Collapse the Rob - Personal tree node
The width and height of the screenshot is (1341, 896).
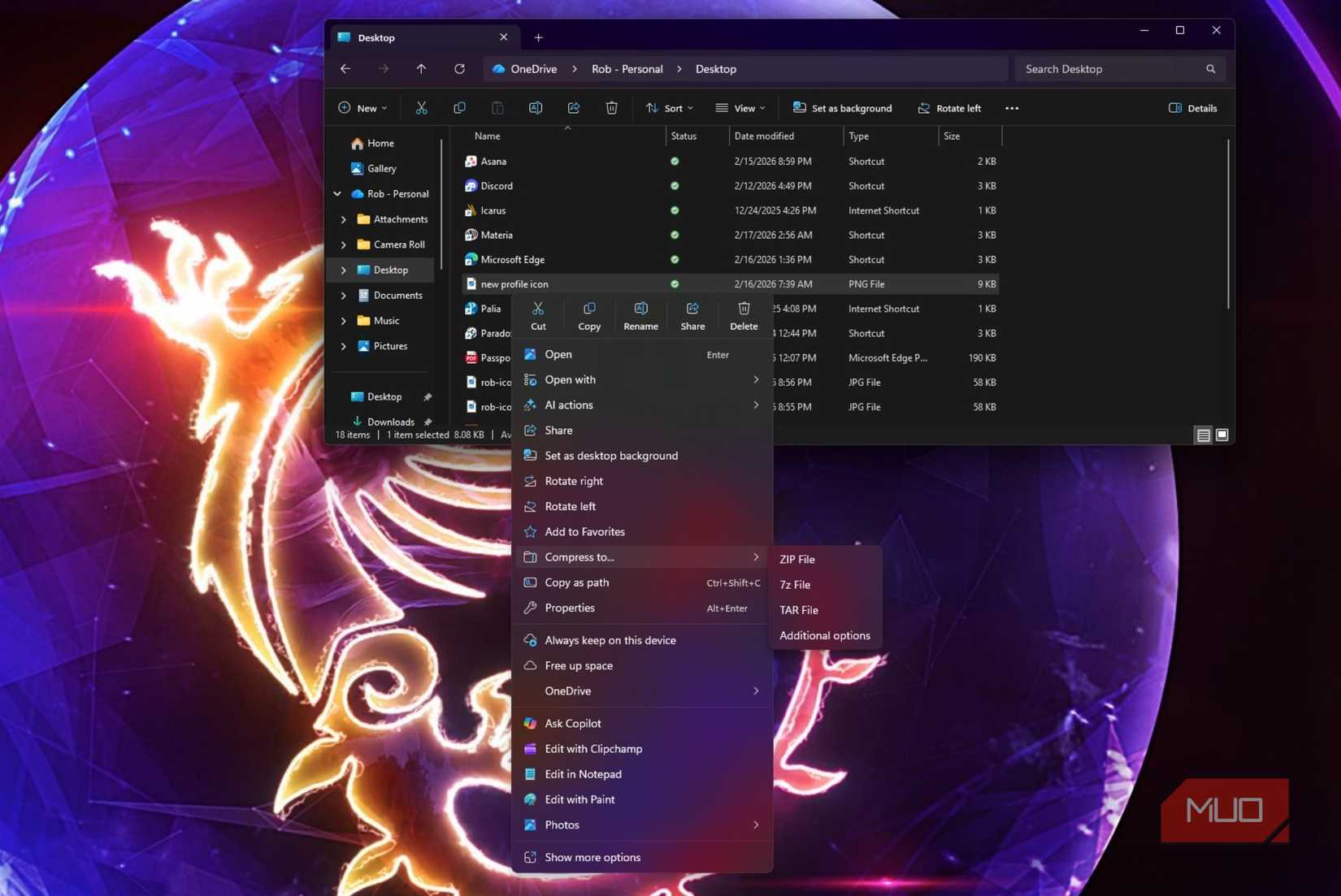(337, 194)
